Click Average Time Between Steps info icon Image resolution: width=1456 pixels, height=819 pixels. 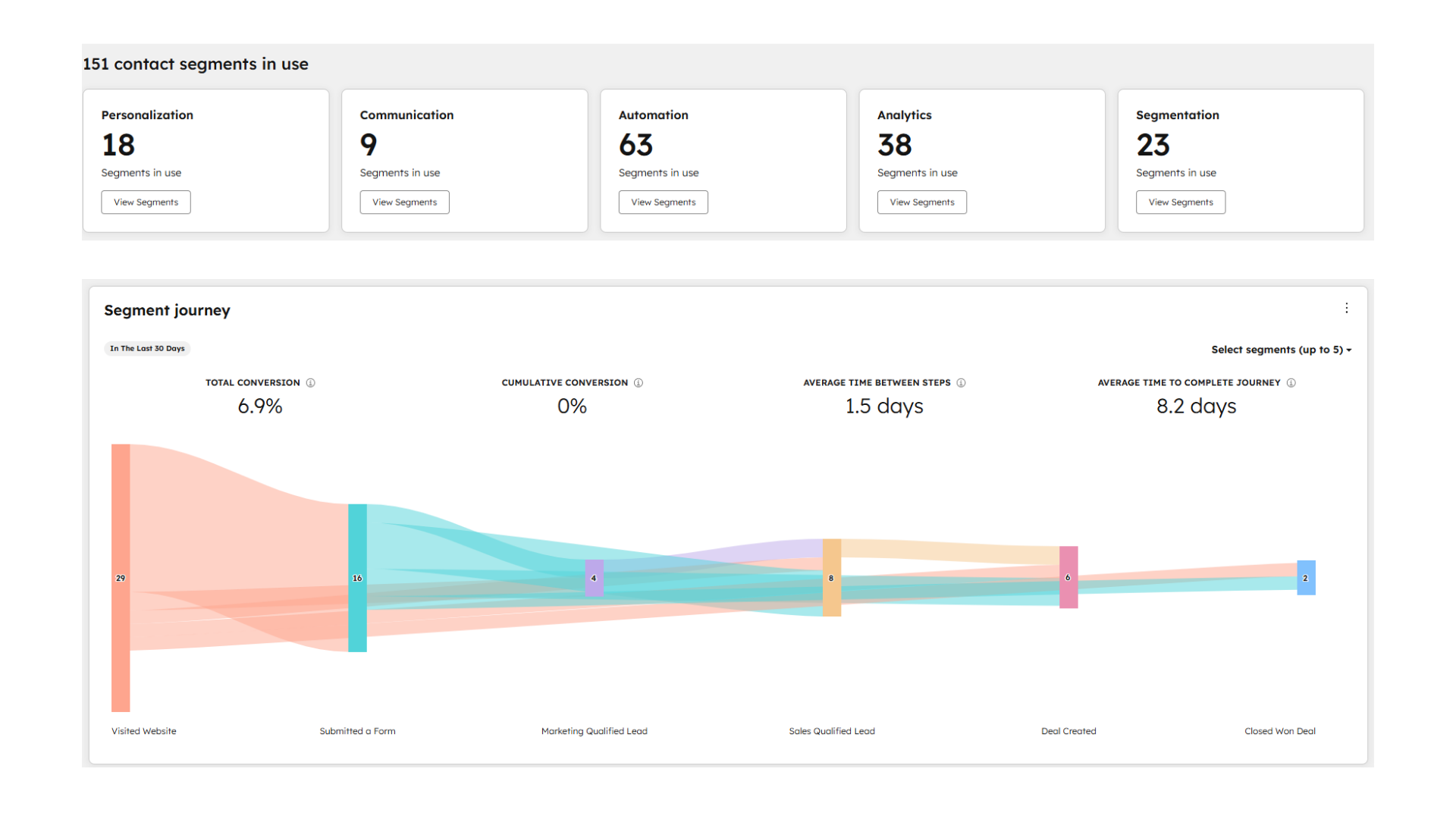[961, 383]
